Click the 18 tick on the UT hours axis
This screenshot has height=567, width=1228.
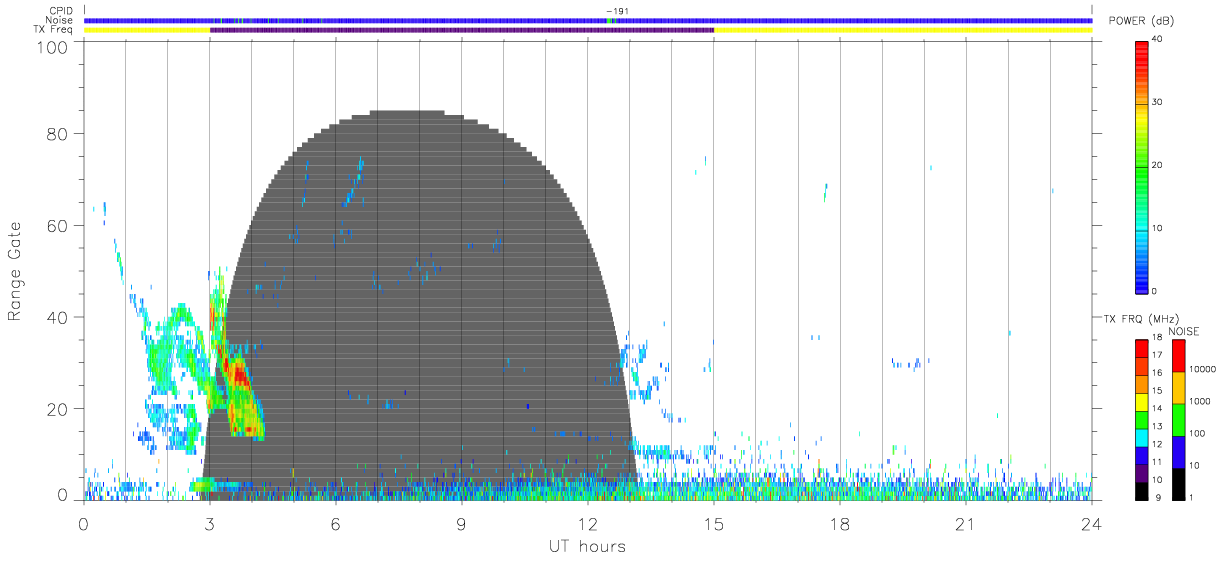tap(839, 524)
